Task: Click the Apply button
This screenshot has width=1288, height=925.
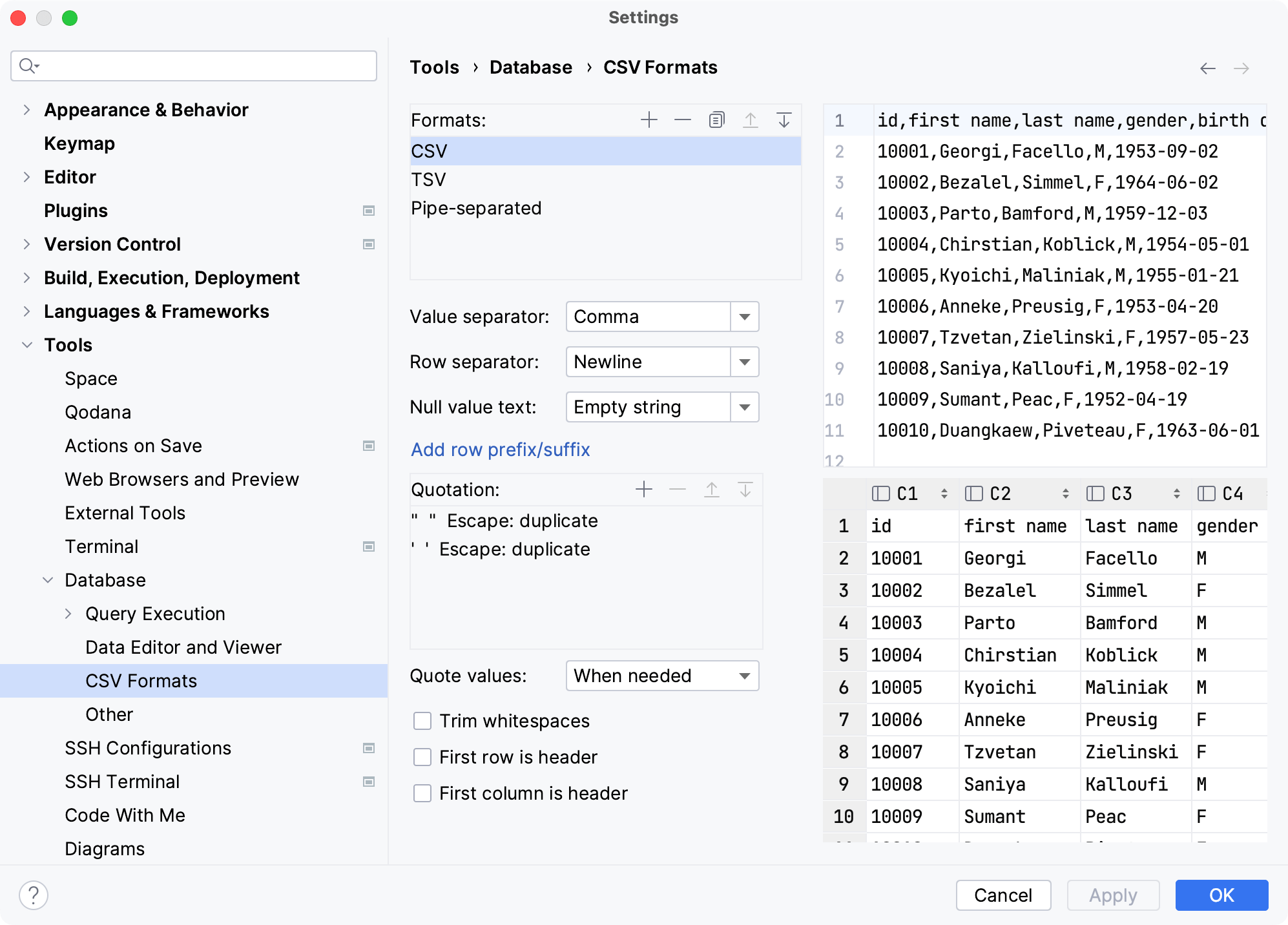Action: pos(1112,895)
